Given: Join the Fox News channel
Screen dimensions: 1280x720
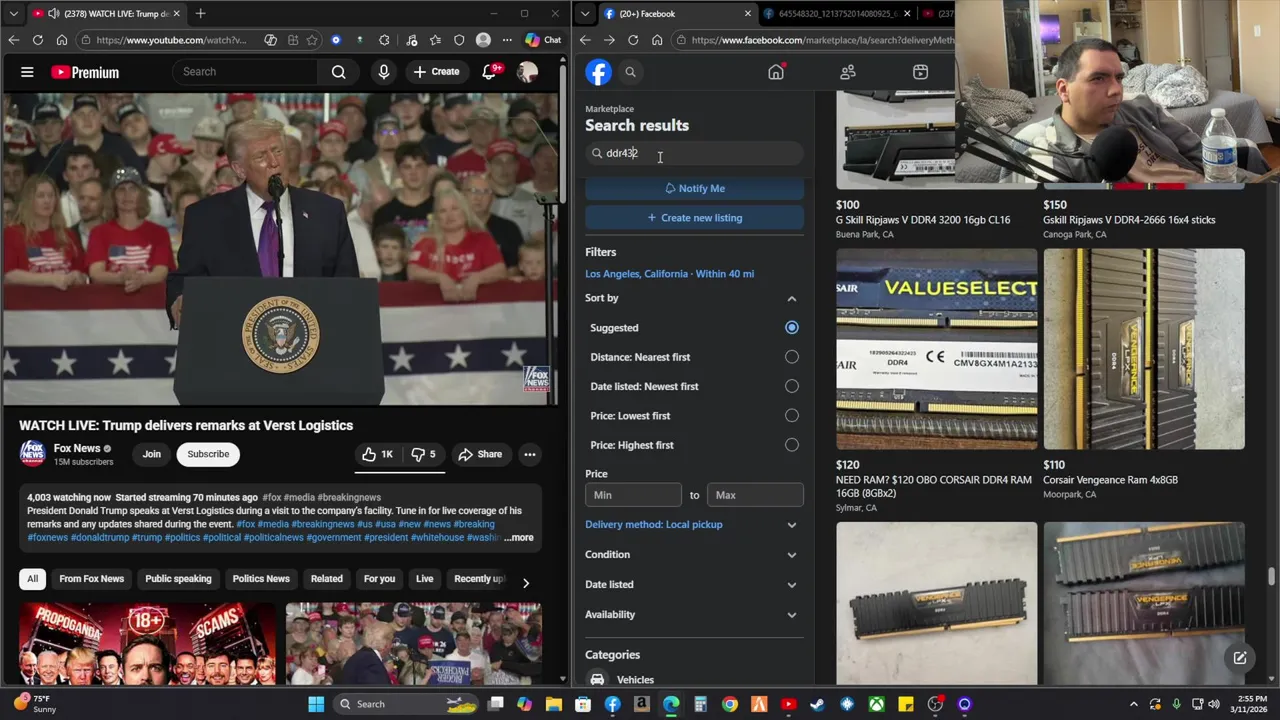Looking at the screenshot, I should (x=151, y=454).
